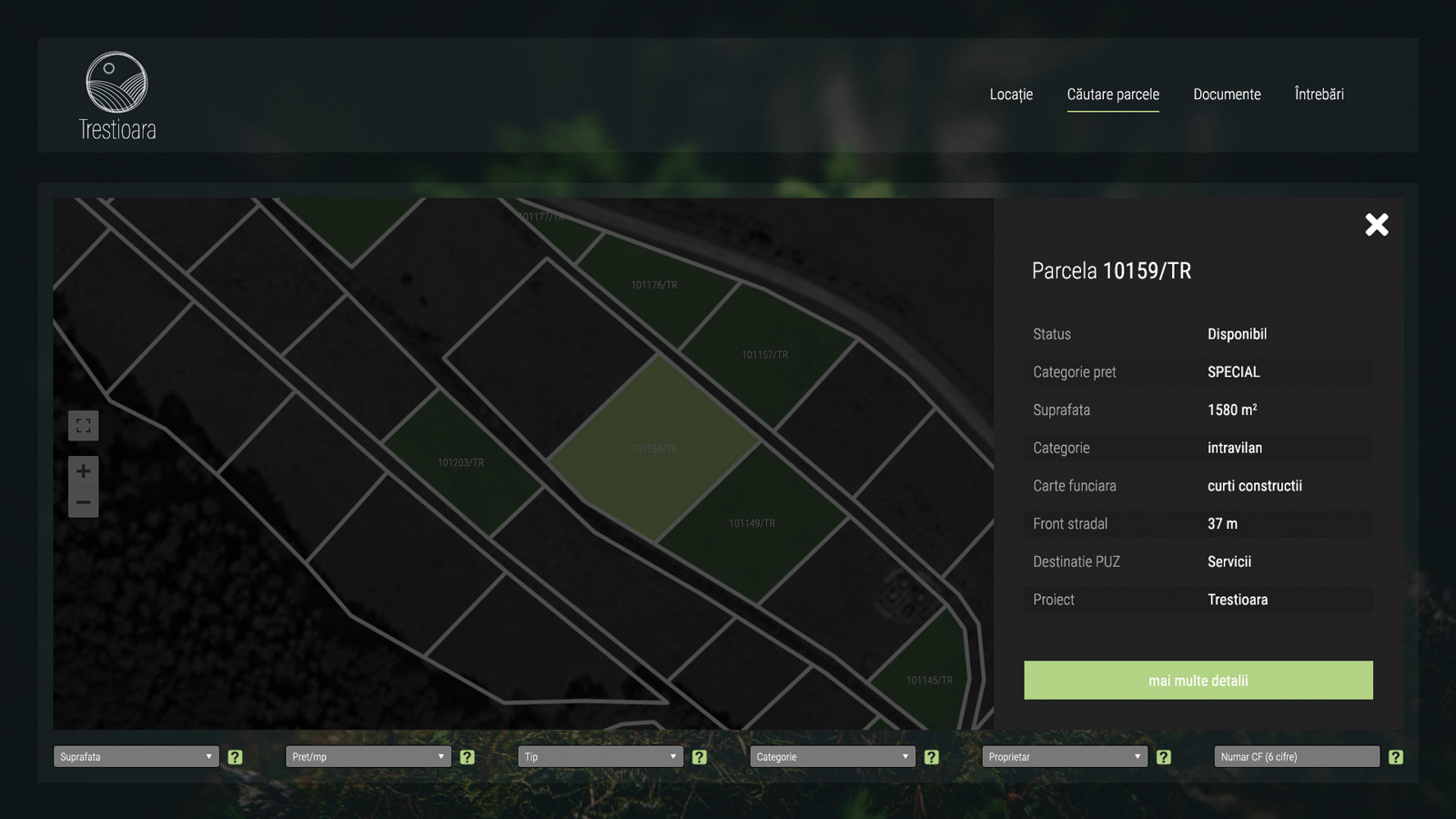Toggle fullscreen map view

83,426
